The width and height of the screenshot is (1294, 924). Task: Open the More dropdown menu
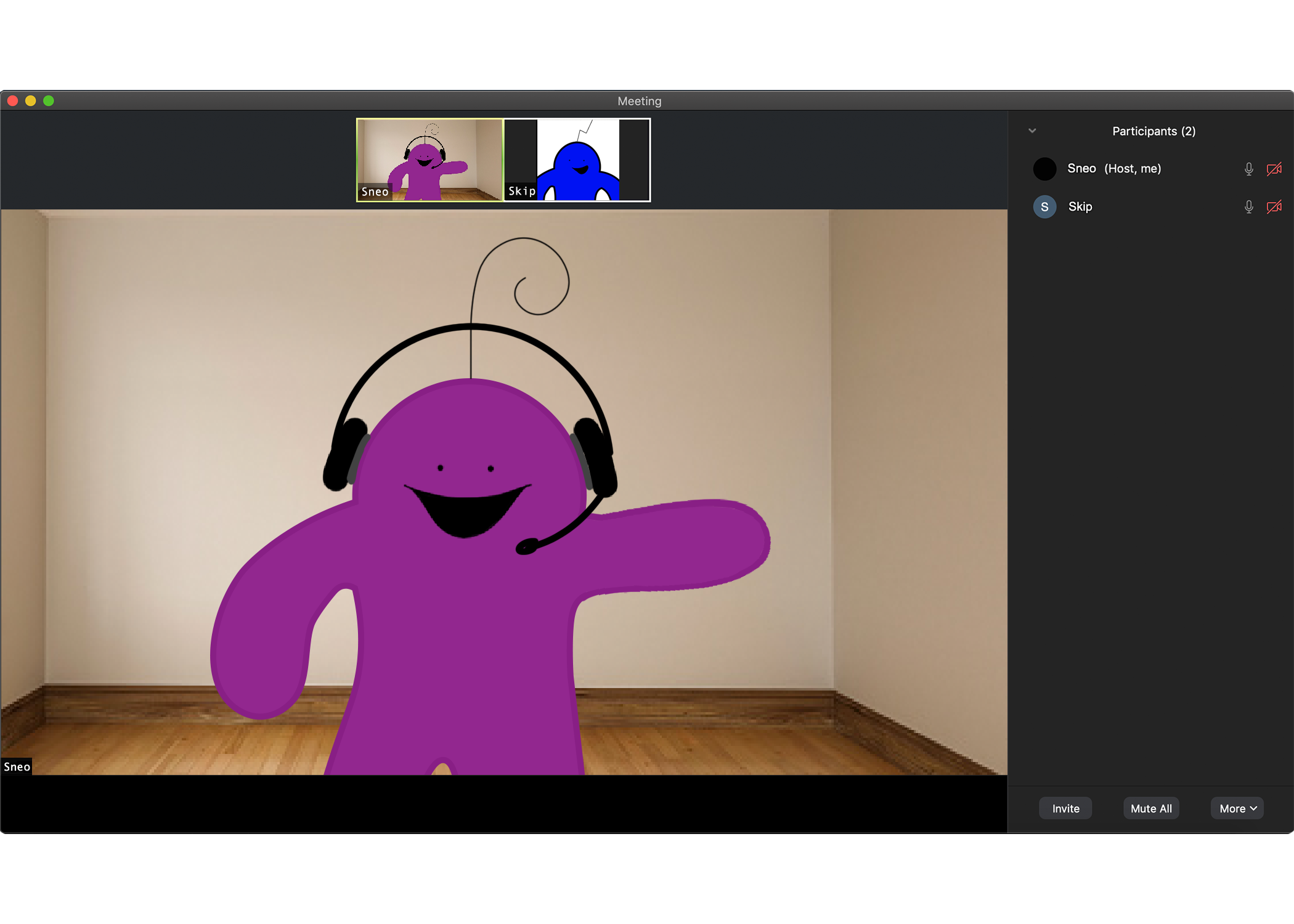click(x=1237, y=808)
